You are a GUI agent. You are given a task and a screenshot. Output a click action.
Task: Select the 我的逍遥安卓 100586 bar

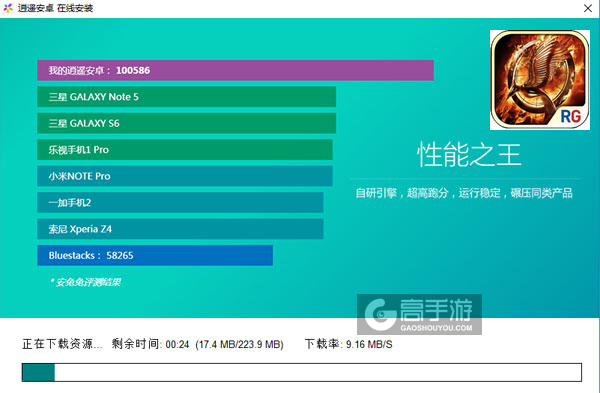235,70
